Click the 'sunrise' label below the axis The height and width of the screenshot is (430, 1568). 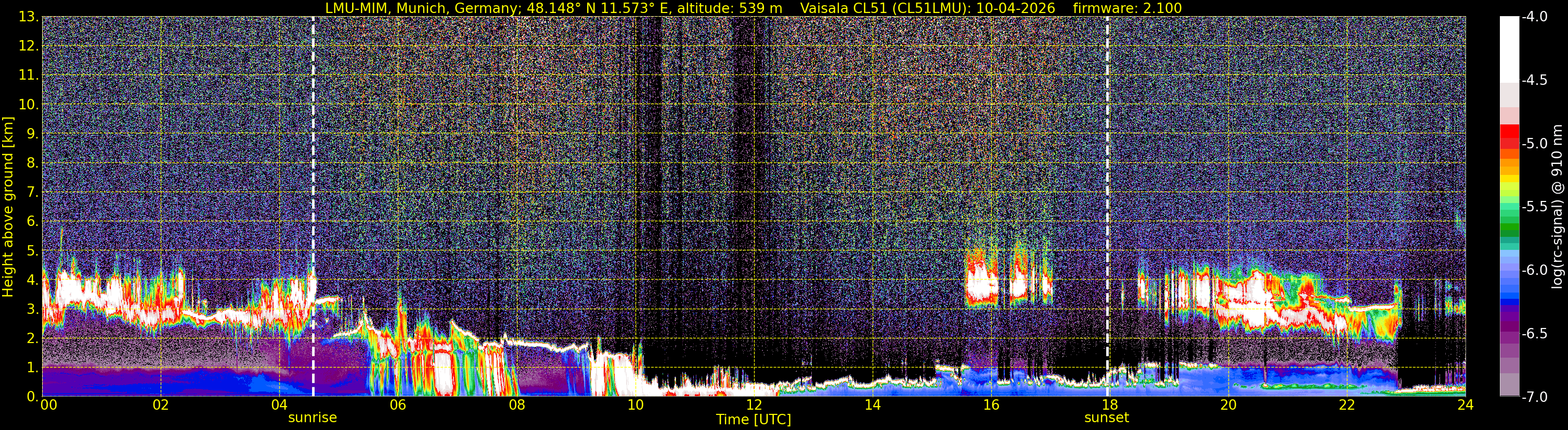tap(312, 418)
